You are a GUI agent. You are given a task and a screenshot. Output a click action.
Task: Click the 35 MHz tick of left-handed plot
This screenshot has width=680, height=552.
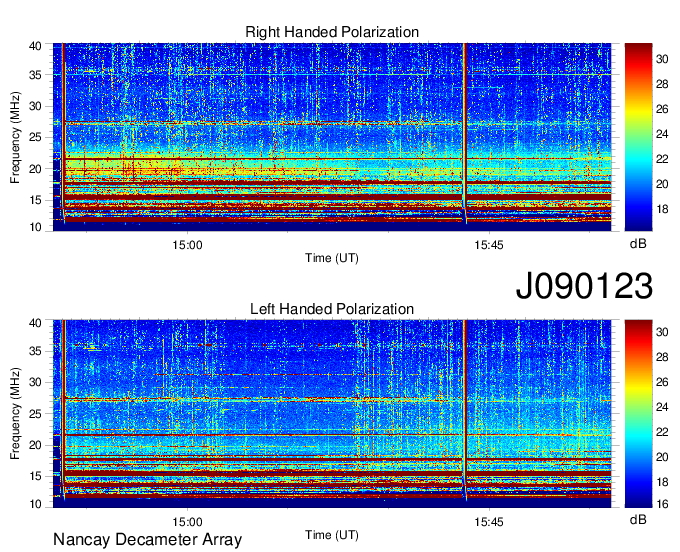[35, 352]
